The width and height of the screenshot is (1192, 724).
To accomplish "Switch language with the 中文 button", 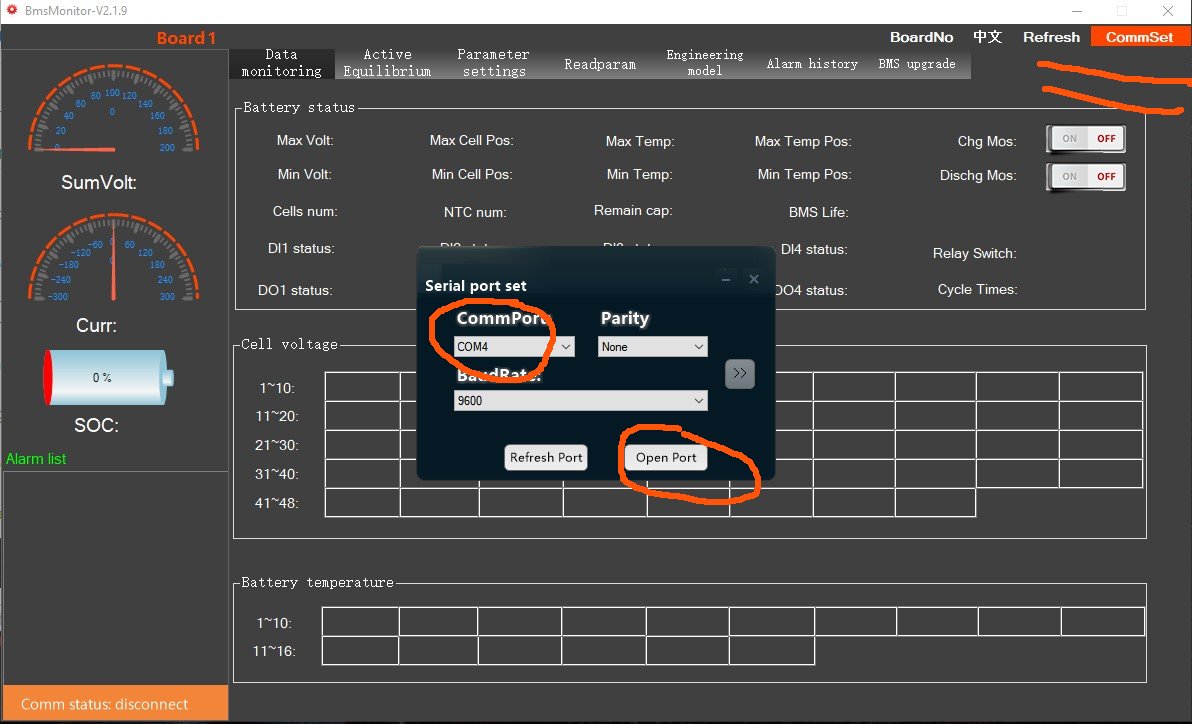I will [x=987, y=37].
